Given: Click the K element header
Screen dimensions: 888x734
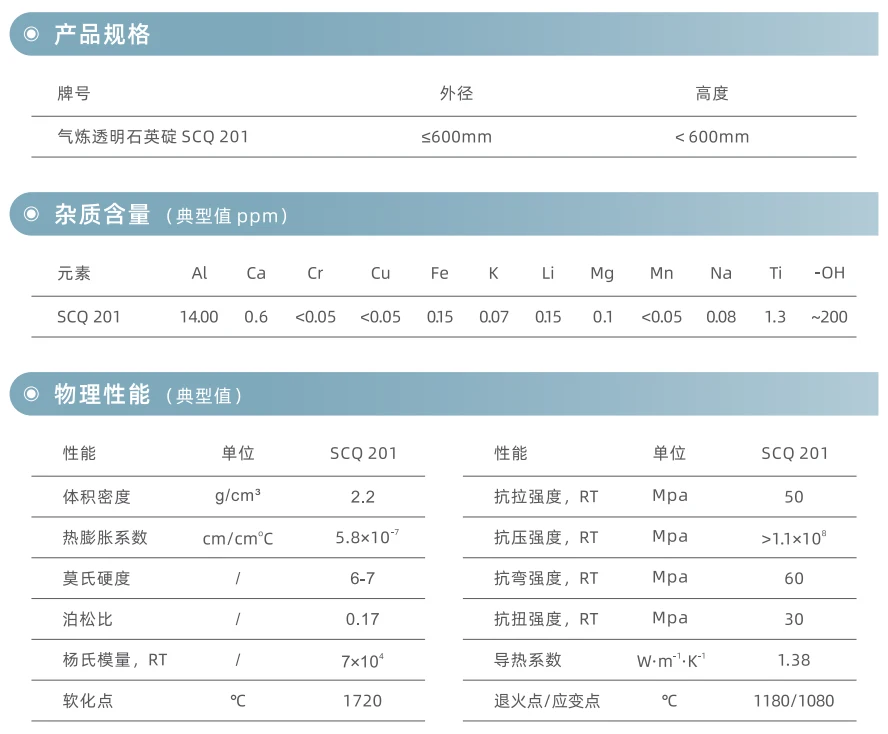Looking at the screenshot, I should pyautogui.click(x=493, y=273).
